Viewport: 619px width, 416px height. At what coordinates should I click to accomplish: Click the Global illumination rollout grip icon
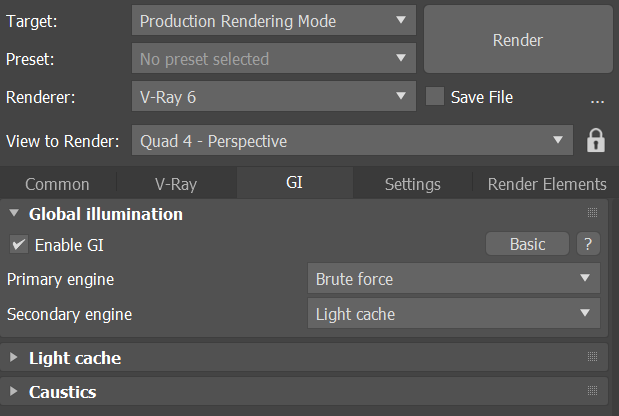coord(592,214)
